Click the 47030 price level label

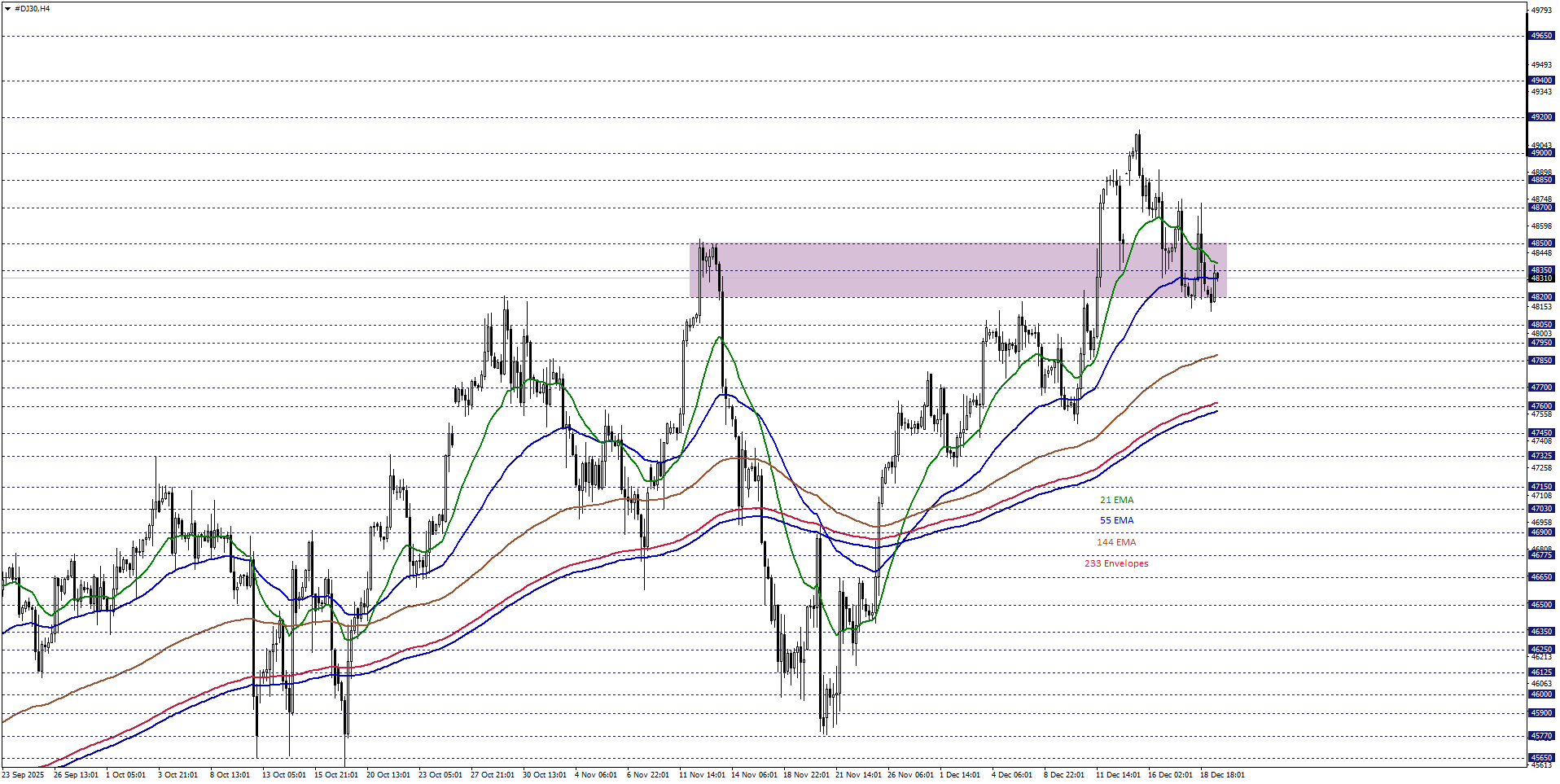pyautogui.click(x=1541, y=509)
